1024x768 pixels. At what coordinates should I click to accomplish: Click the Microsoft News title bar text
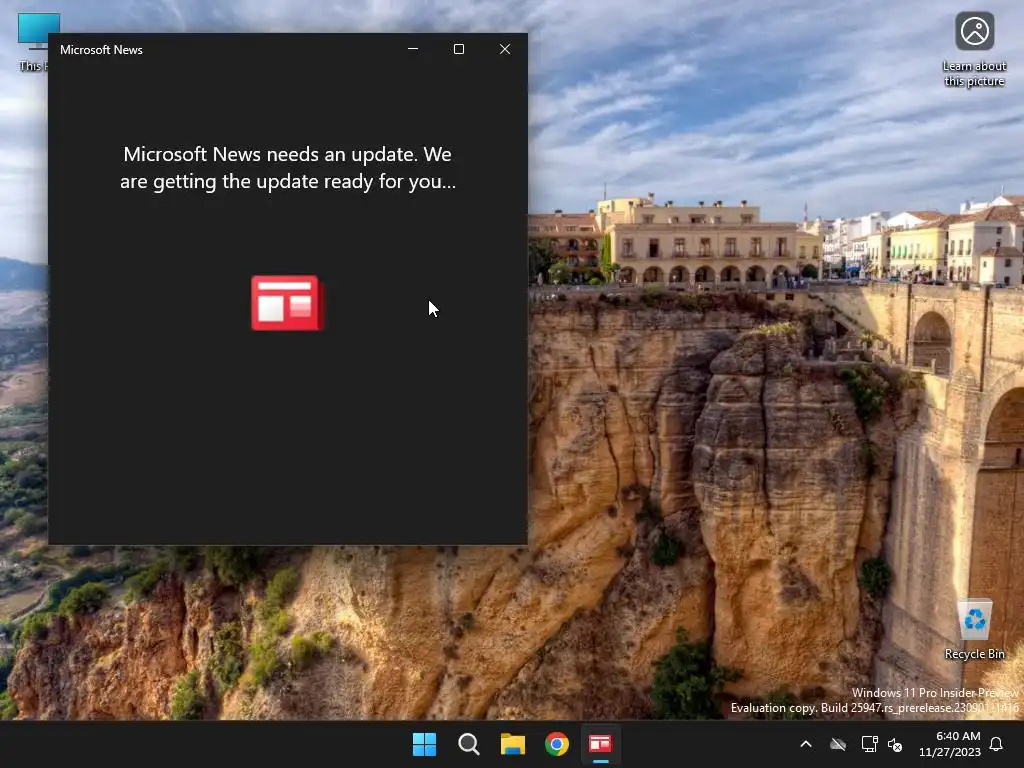point(101,50)
